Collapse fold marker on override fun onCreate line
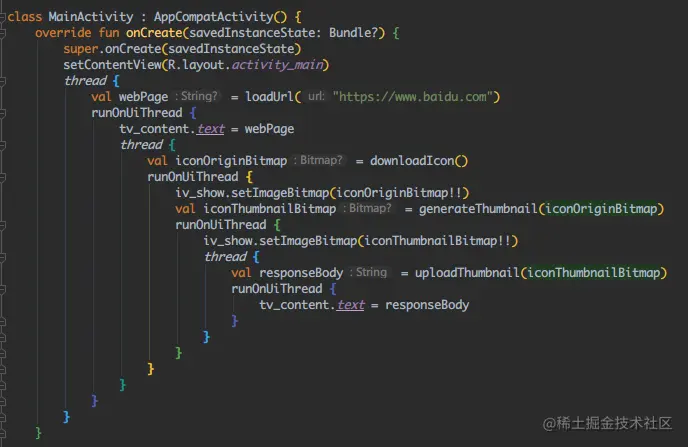 [2, 33]
